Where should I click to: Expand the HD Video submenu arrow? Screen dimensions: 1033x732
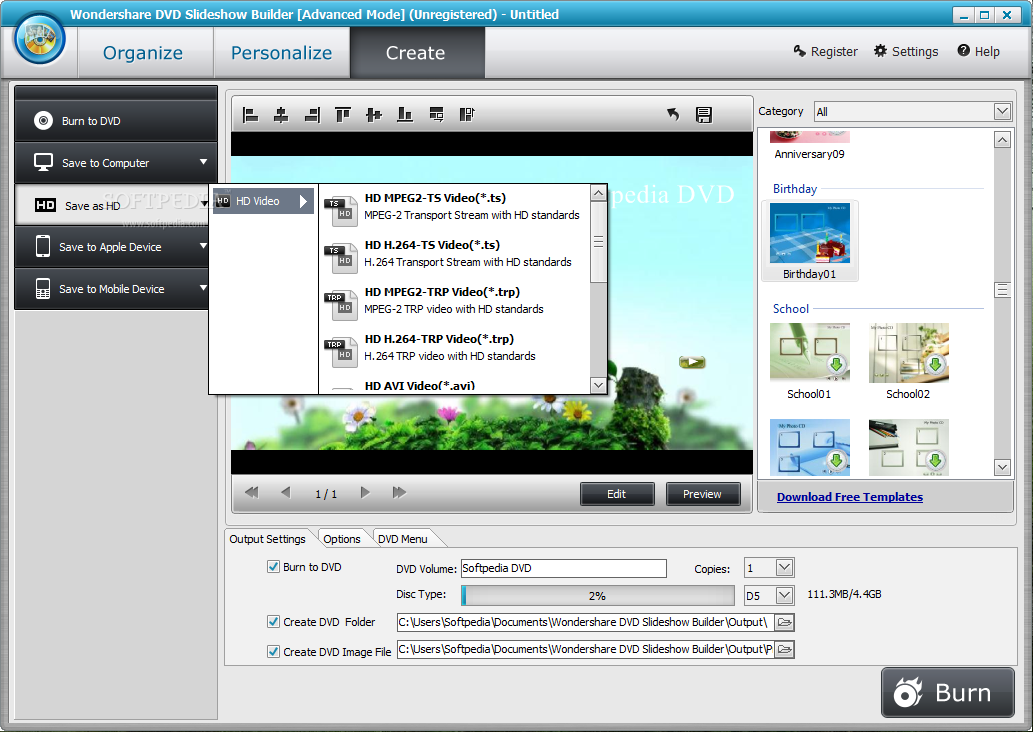(303, 201)
